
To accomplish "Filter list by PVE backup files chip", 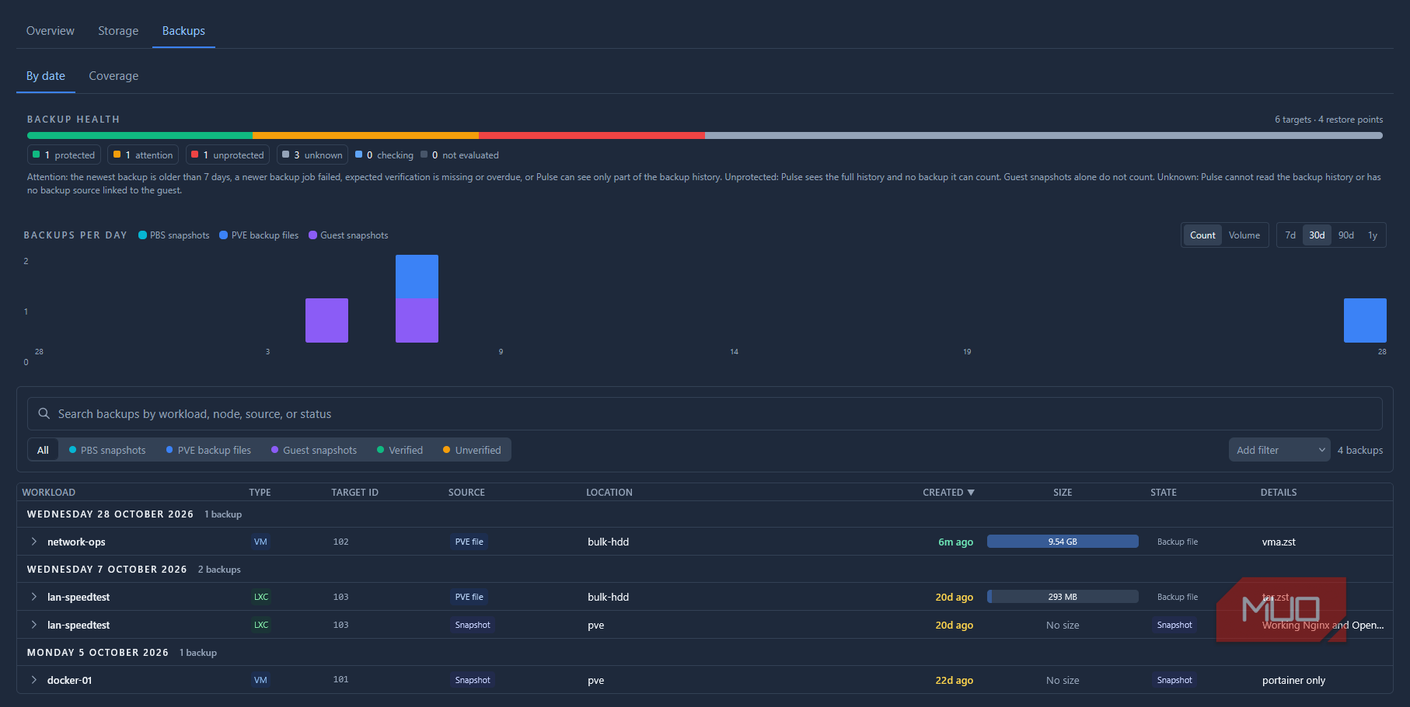I will pos(208,450).
